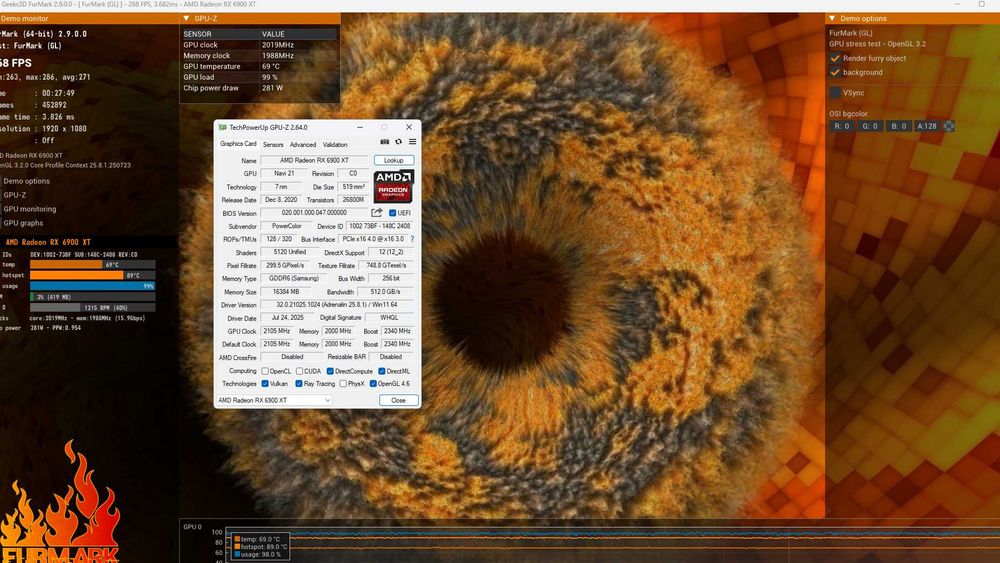This screenshot has width=1000, height=563.
Task: Click the Close button in GPU-Z
Action: (399, 400)
